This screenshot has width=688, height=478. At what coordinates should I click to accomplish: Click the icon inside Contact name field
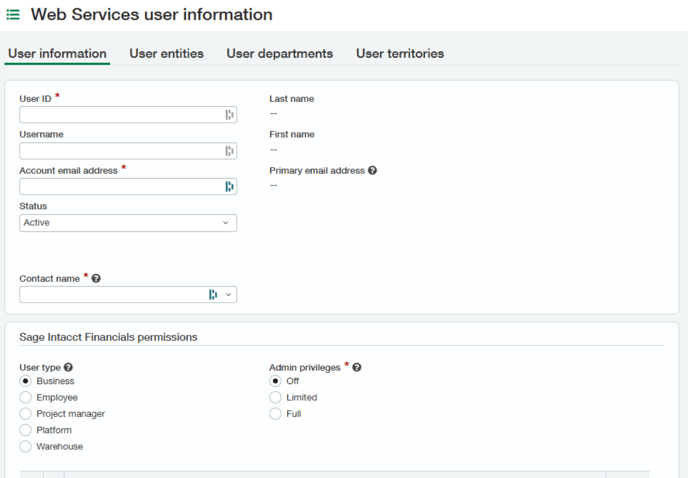[213, 295]
